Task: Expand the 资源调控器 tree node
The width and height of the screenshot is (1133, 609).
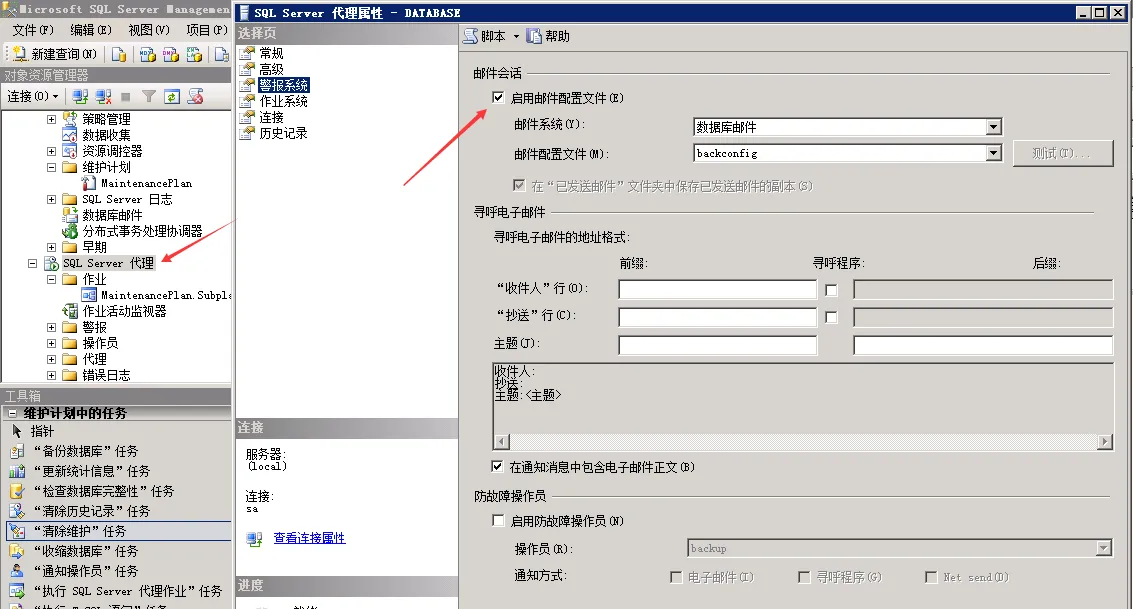Action: (x=51, y=151)
